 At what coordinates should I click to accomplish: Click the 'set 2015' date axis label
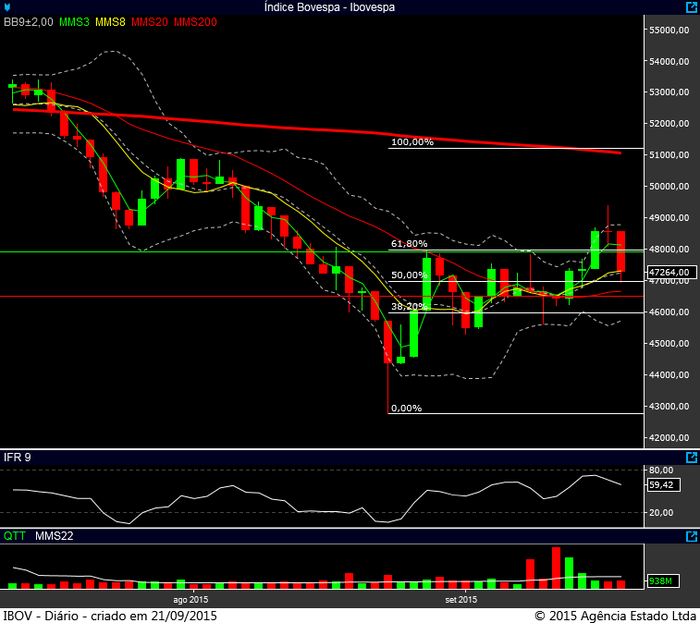(x=461, y=599)
